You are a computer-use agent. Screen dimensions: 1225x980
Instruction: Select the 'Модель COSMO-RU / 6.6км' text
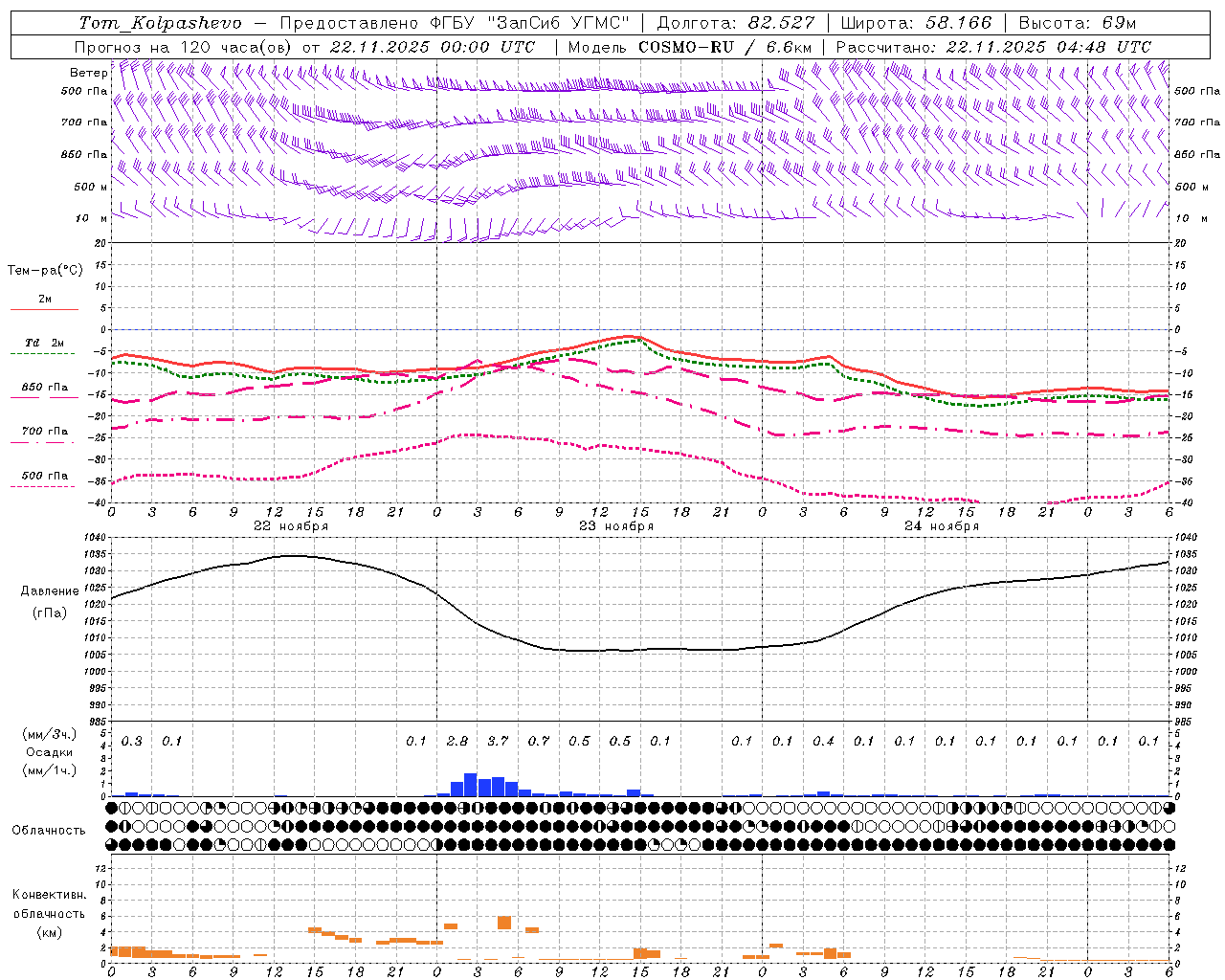click(690, 47)
